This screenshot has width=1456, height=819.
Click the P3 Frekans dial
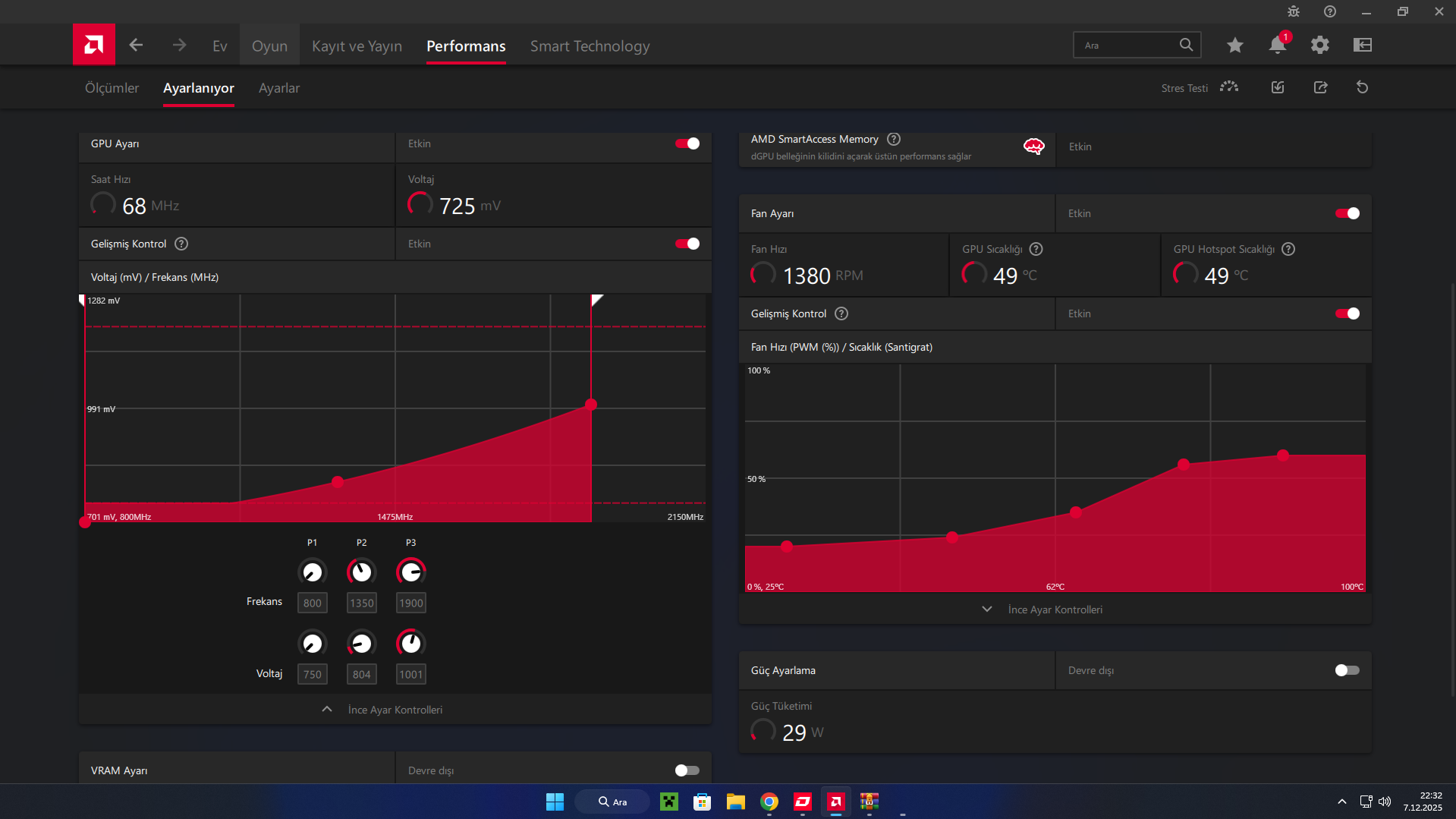pyautogui.click(x=411, y=572)
